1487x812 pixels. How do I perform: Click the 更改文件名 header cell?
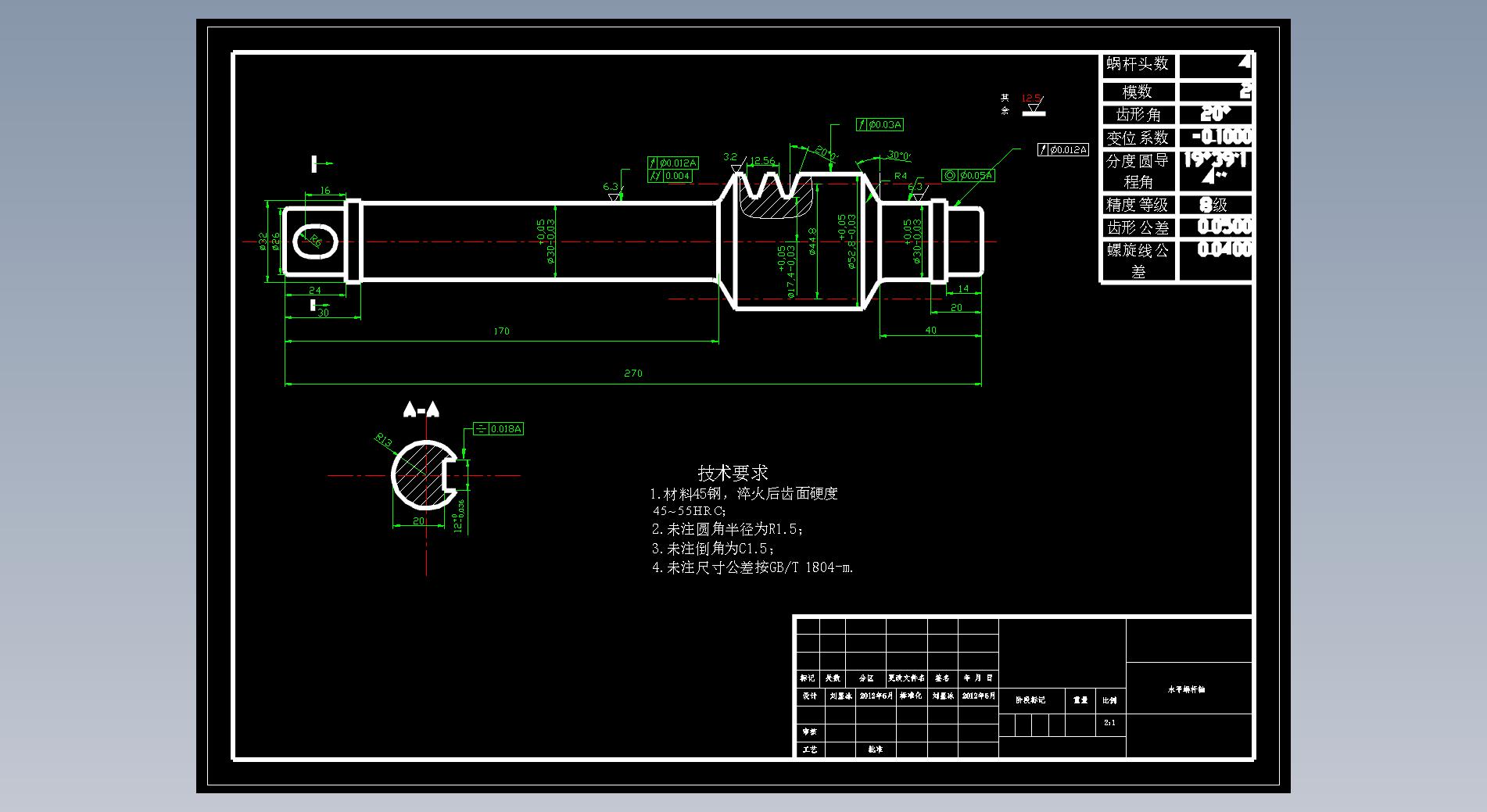point(907,678)
